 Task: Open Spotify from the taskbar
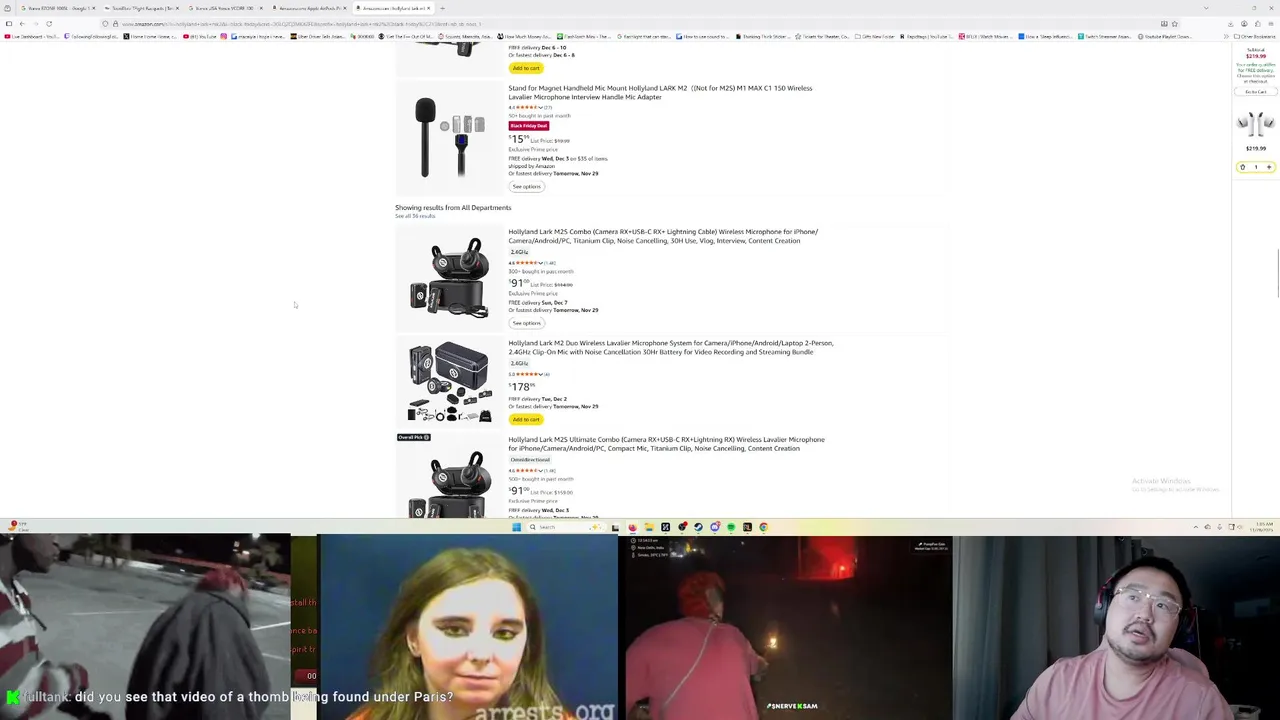731,527
